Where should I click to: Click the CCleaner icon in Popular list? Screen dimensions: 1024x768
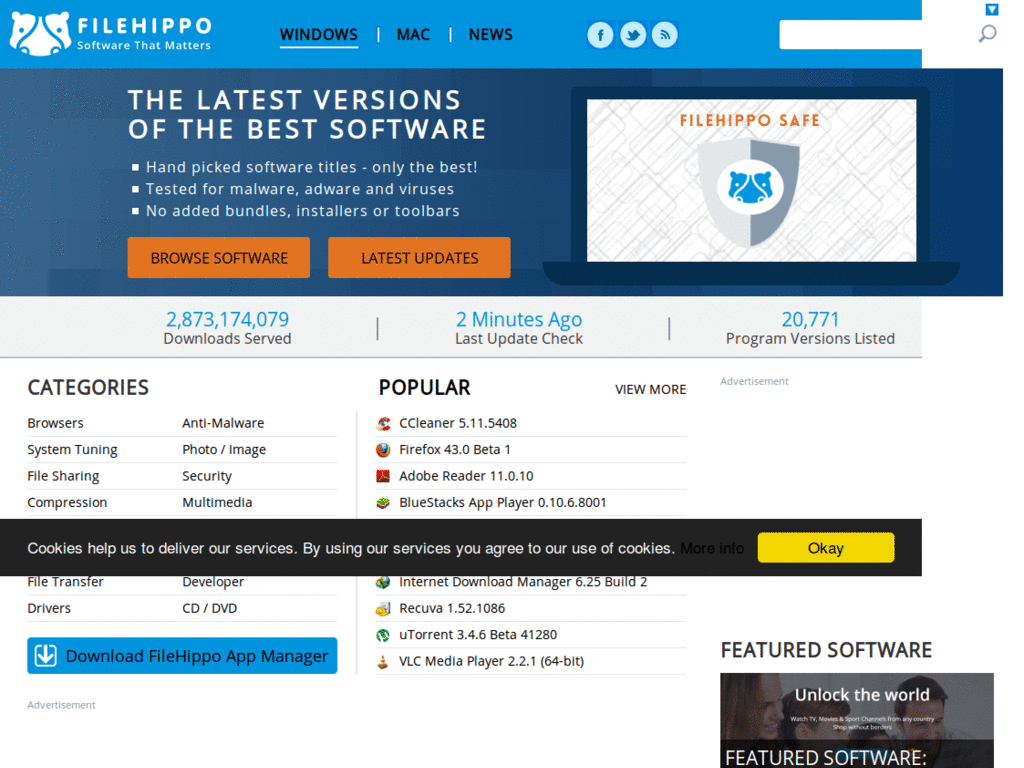(x=383, y=423)
